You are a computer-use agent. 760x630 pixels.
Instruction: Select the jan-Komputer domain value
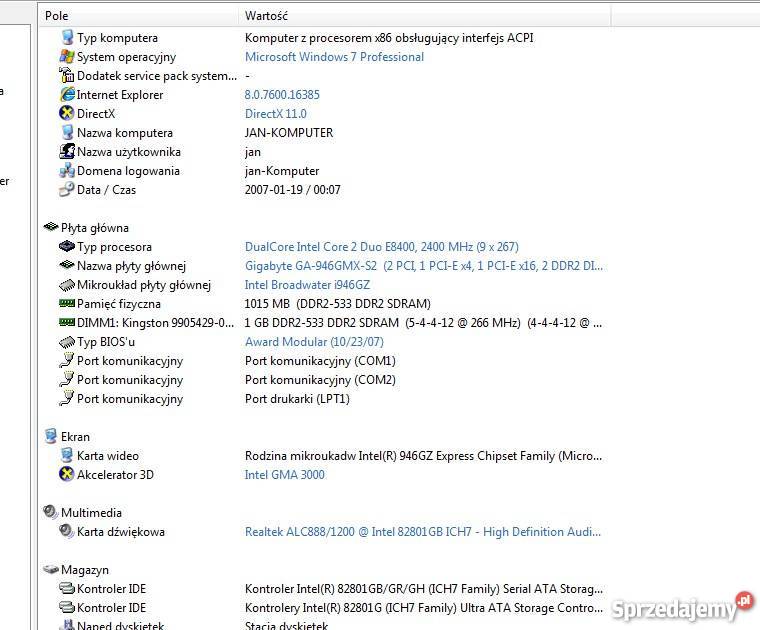[x=282, y=171]
